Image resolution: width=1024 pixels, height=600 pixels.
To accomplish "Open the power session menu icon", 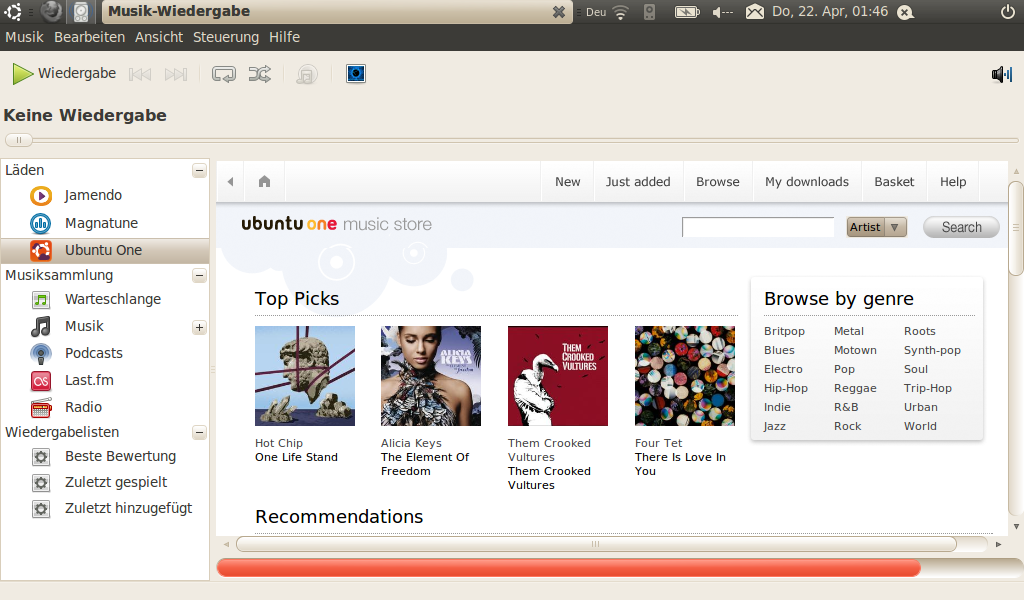I will [1008, 12].
